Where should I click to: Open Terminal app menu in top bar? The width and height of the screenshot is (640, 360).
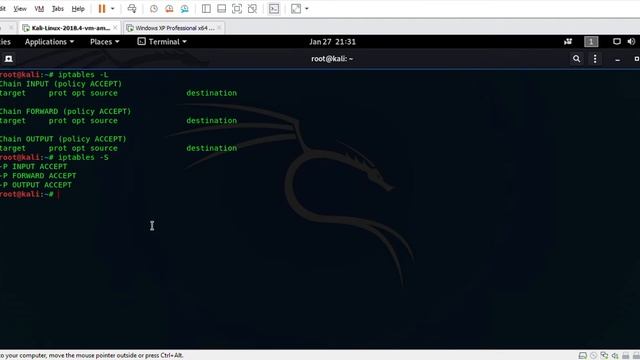coord(162,42)
